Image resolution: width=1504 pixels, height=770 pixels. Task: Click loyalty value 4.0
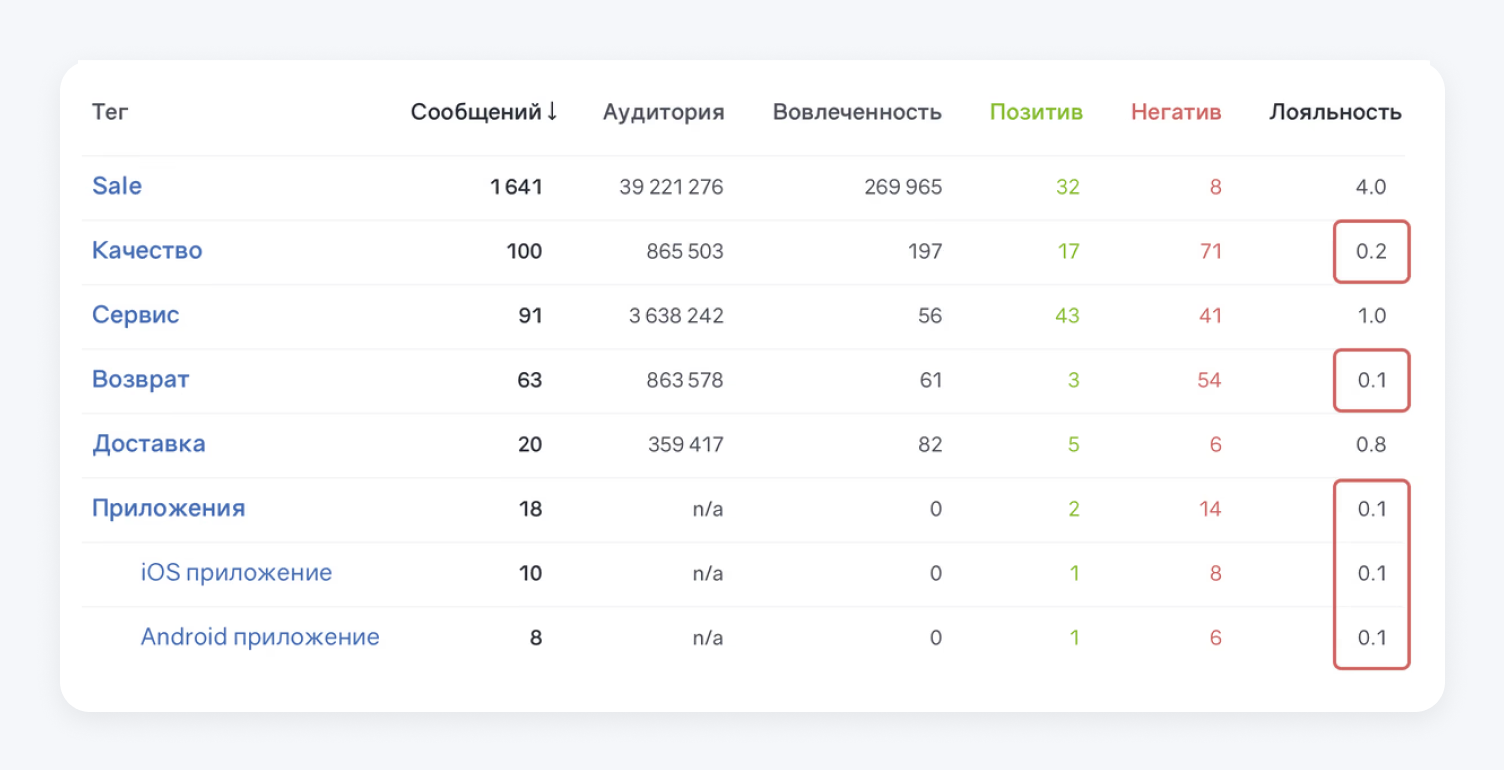pos(1371,187)
